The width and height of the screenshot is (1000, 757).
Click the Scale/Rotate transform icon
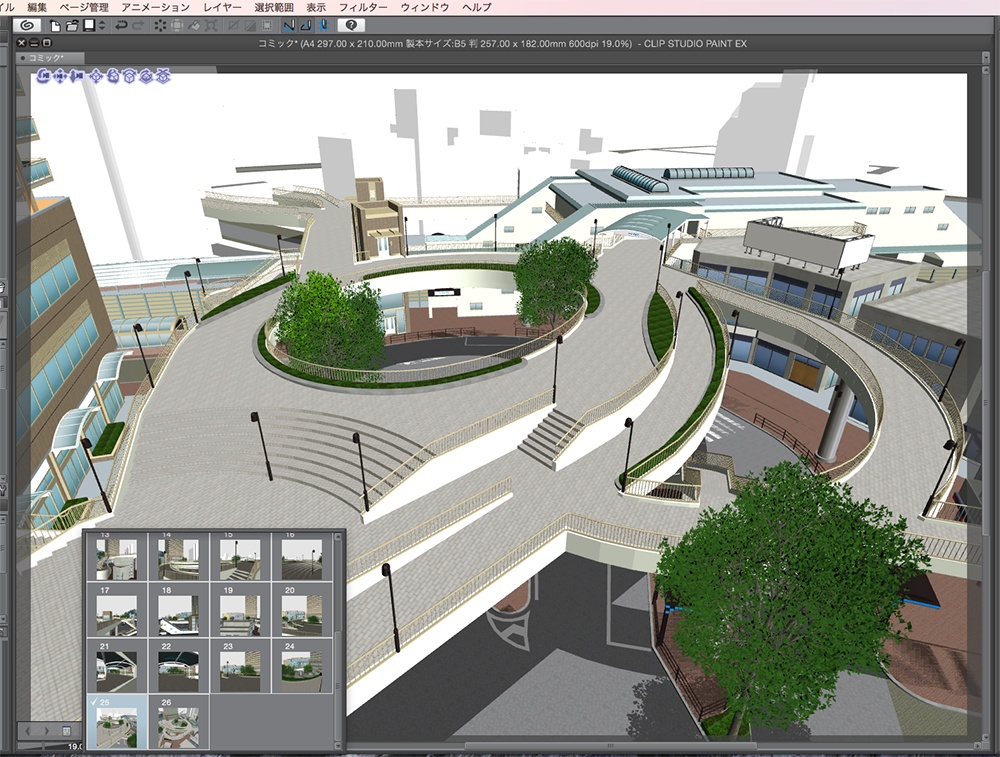click(x=211, y=26)
